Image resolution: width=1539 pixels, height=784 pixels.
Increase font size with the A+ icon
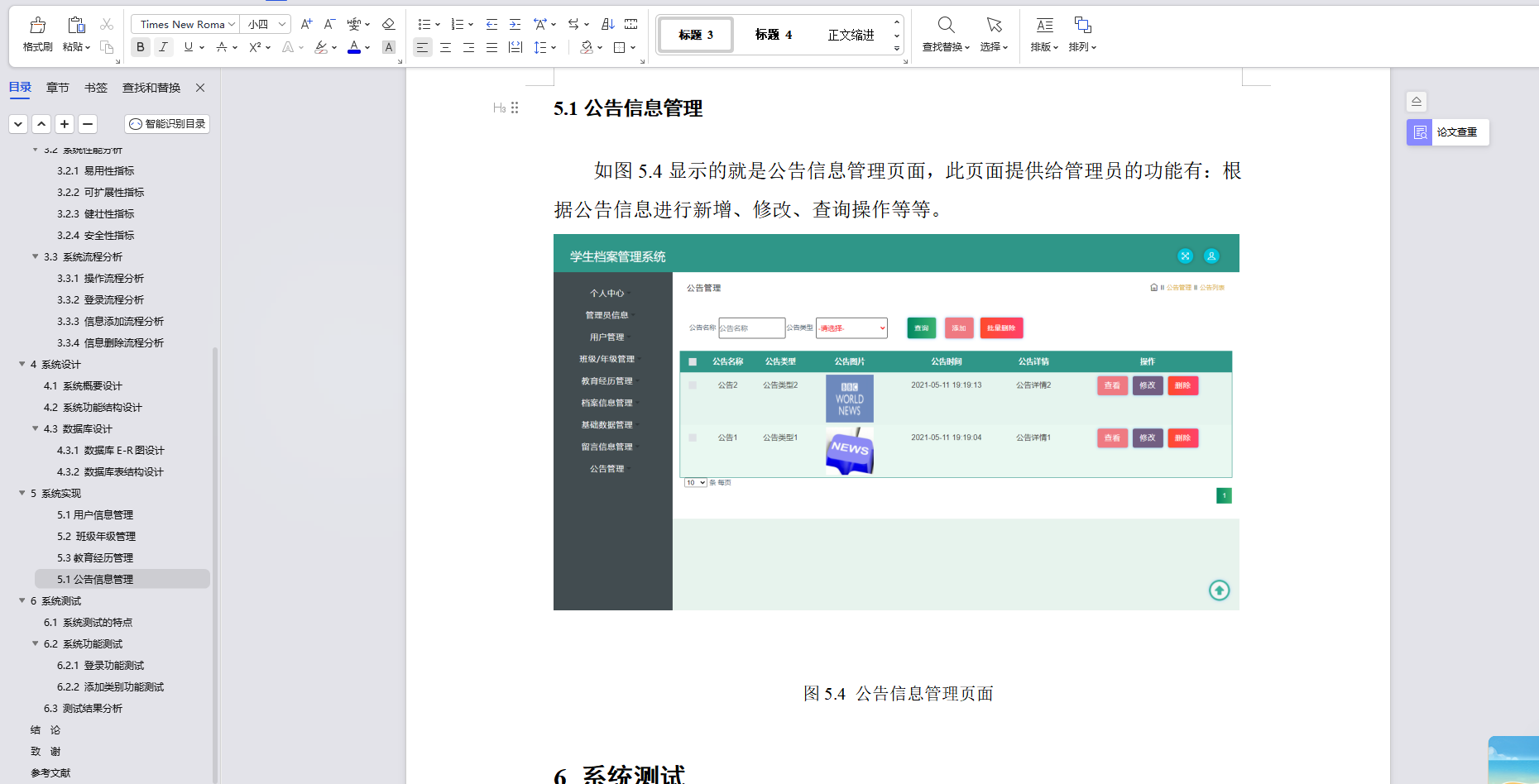pos(306,24)
